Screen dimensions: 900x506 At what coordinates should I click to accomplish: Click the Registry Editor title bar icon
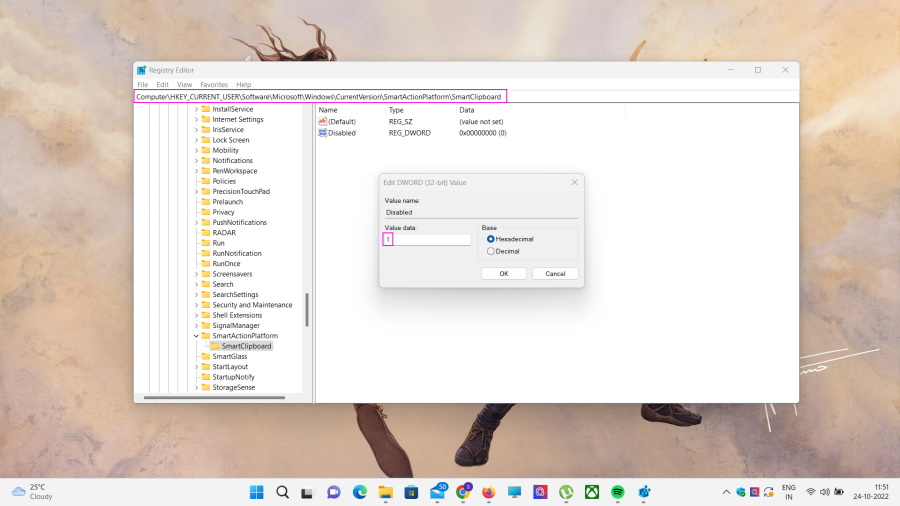[142, 70]
